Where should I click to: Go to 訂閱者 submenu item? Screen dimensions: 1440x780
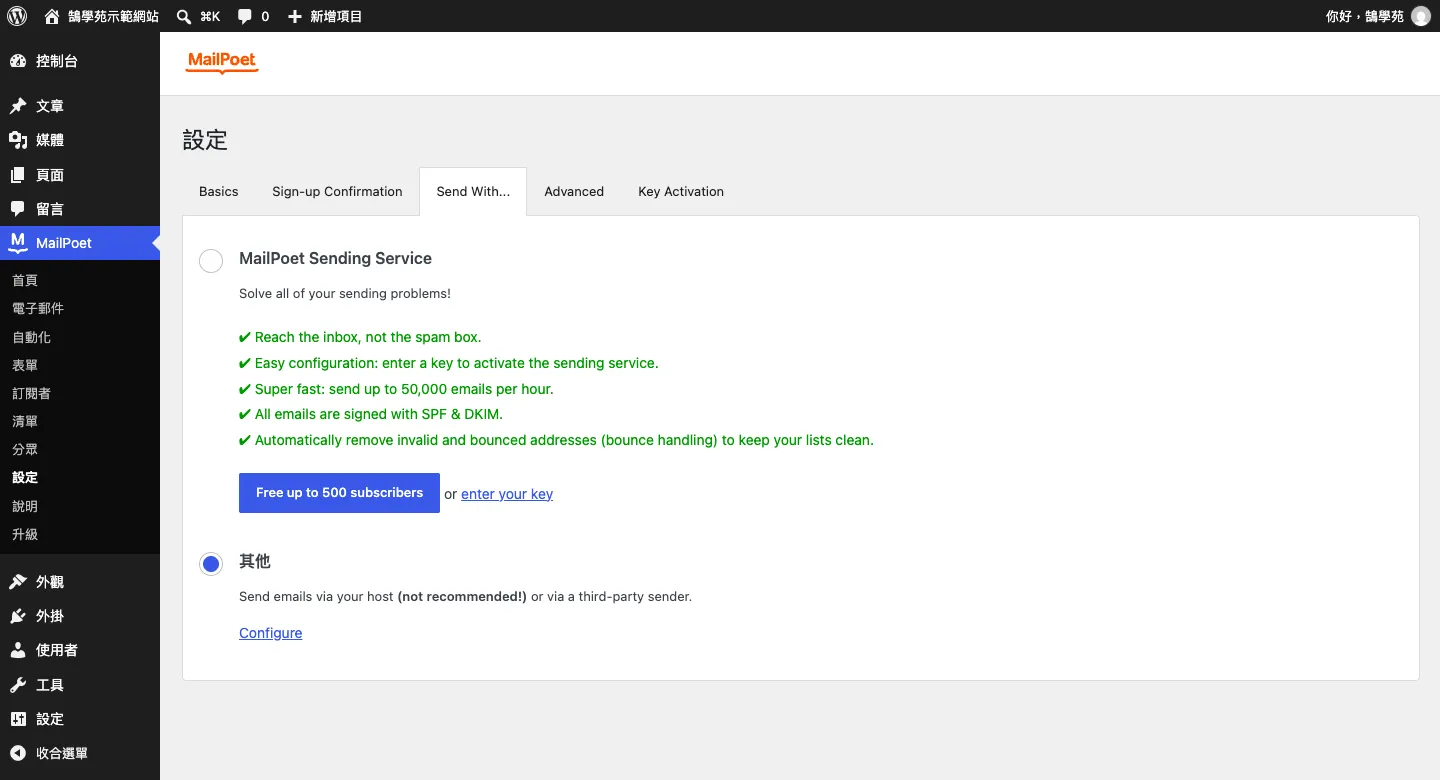pos(32,393)
